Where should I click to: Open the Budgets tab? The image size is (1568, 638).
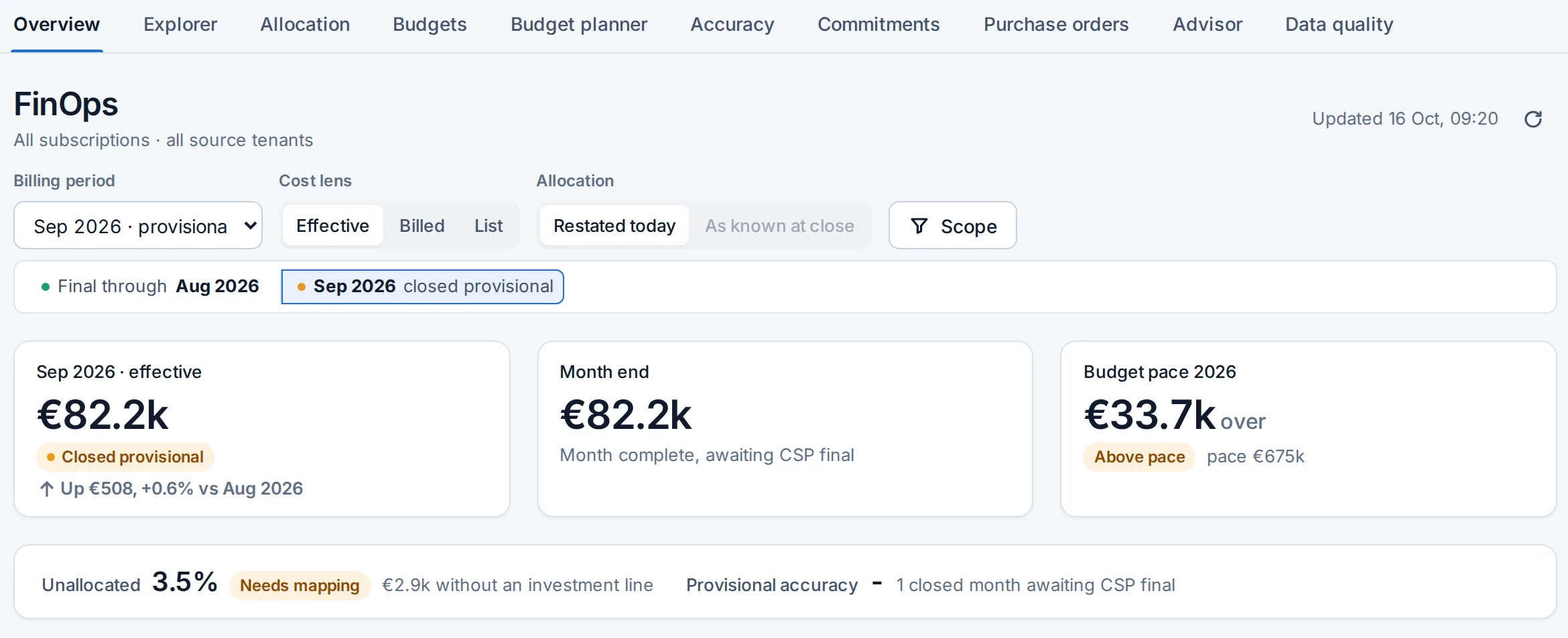coord(430,25)
